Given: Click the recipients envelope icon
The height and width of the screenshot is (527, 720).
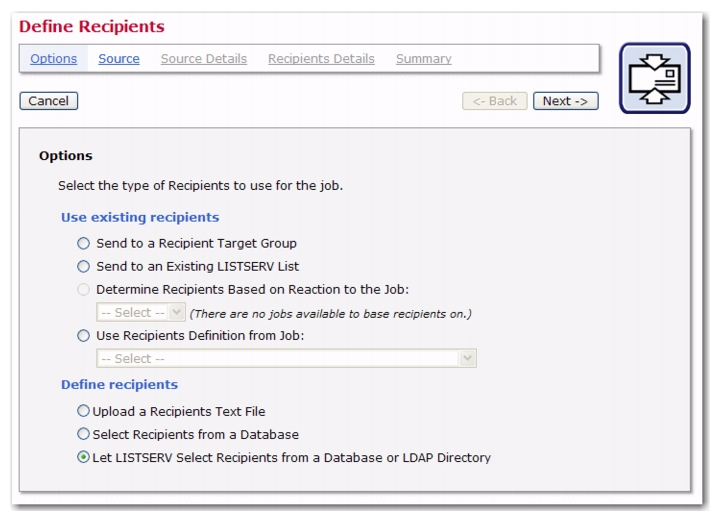Looking at the screenshot, I should point(654,78).
